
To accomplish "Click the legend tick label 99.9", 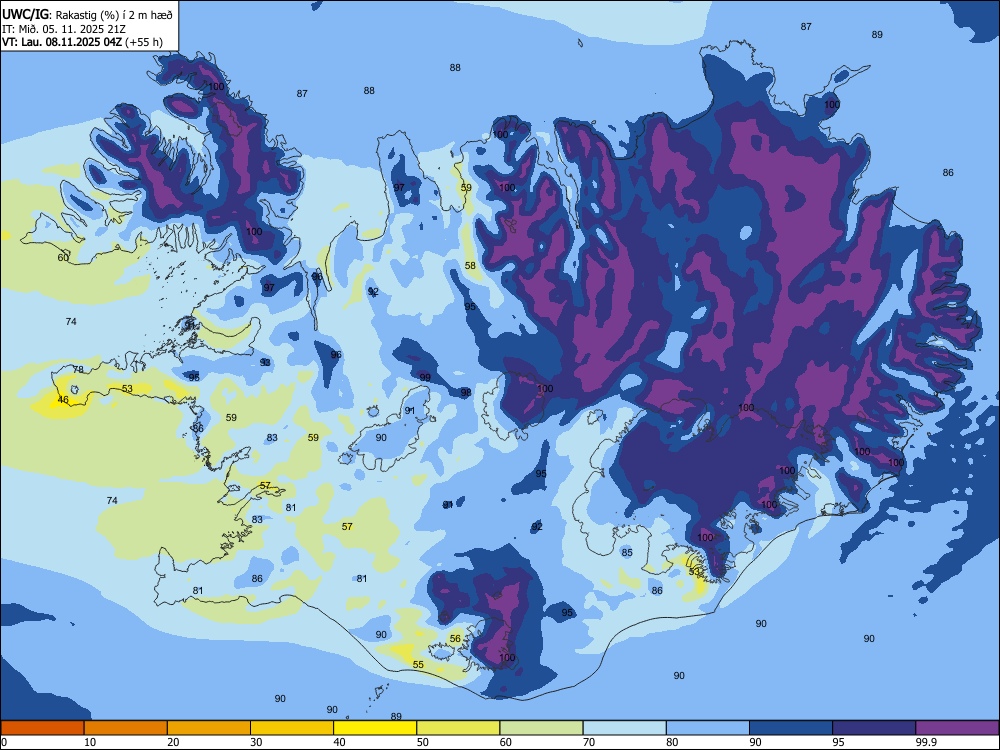I will tap(925, 742).
